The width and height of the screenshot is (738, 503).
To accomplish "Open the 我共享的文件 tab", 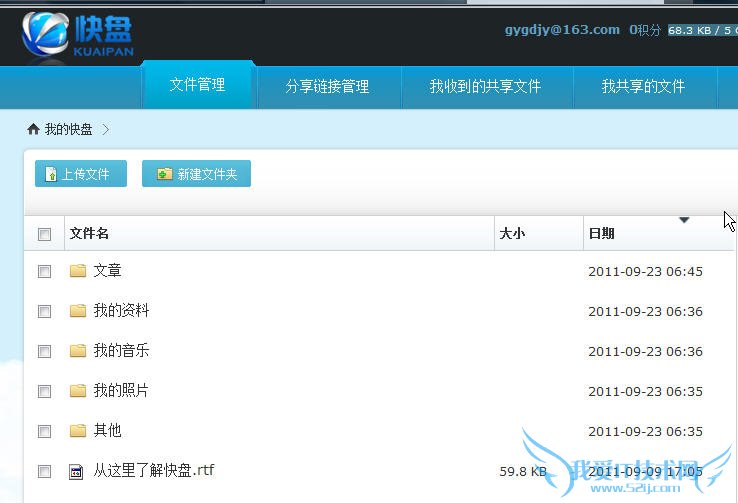I will tap(643, 87).
